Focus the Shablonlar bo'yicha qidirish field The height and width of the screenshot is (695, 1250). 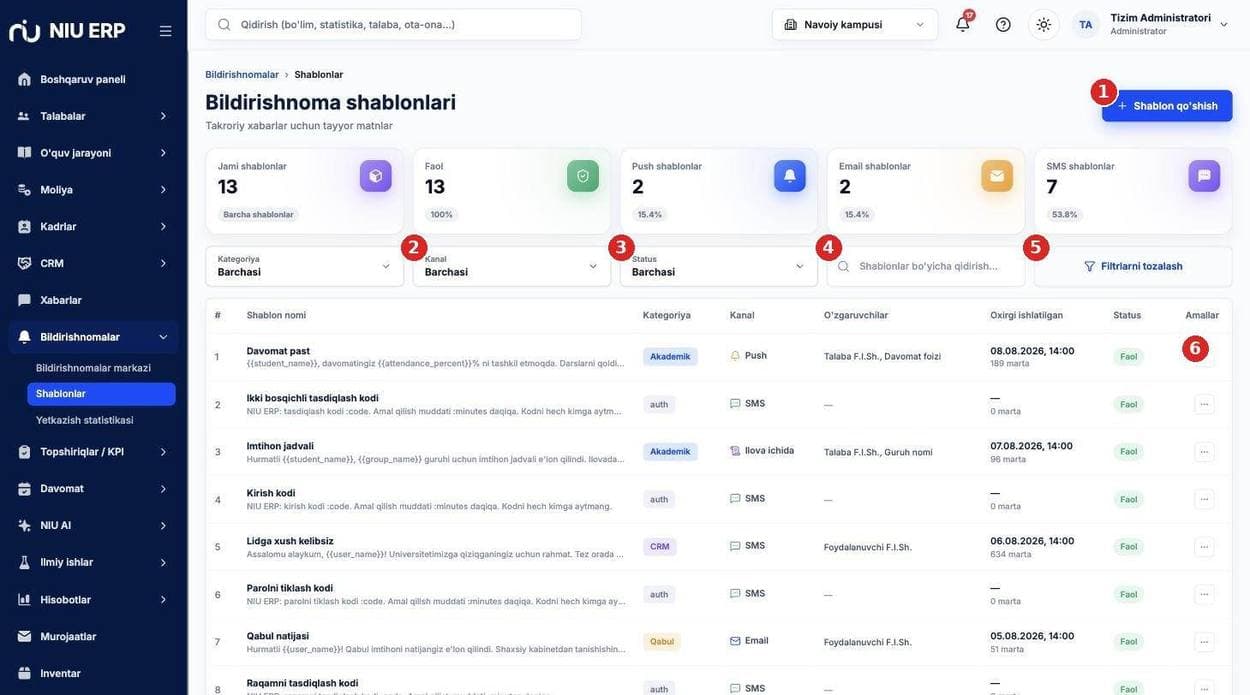click(x=926, y=266)
